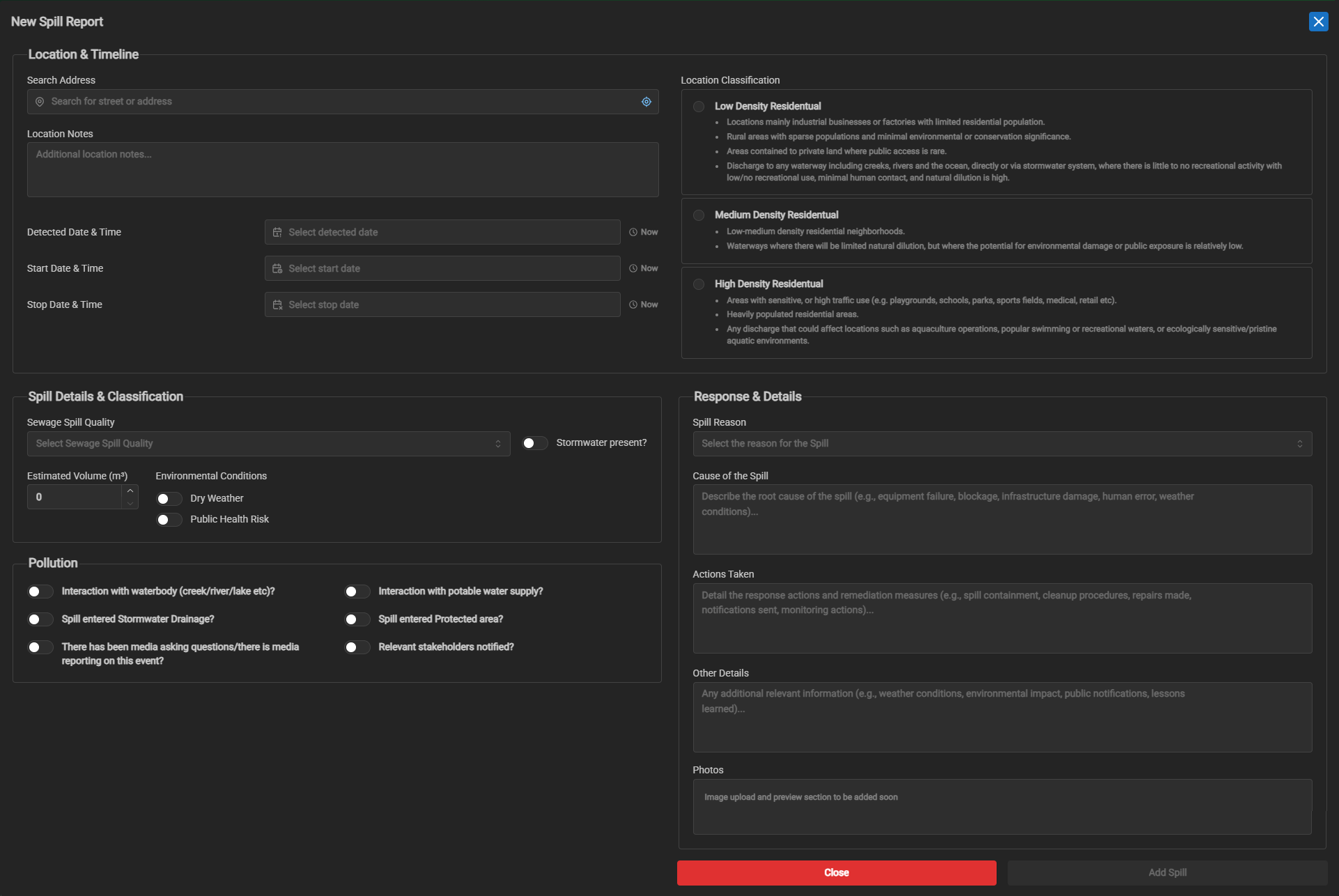Expand the Spill Reason dropdown
Viewport: 1339px width, 896px height.
click(1002, 444)
